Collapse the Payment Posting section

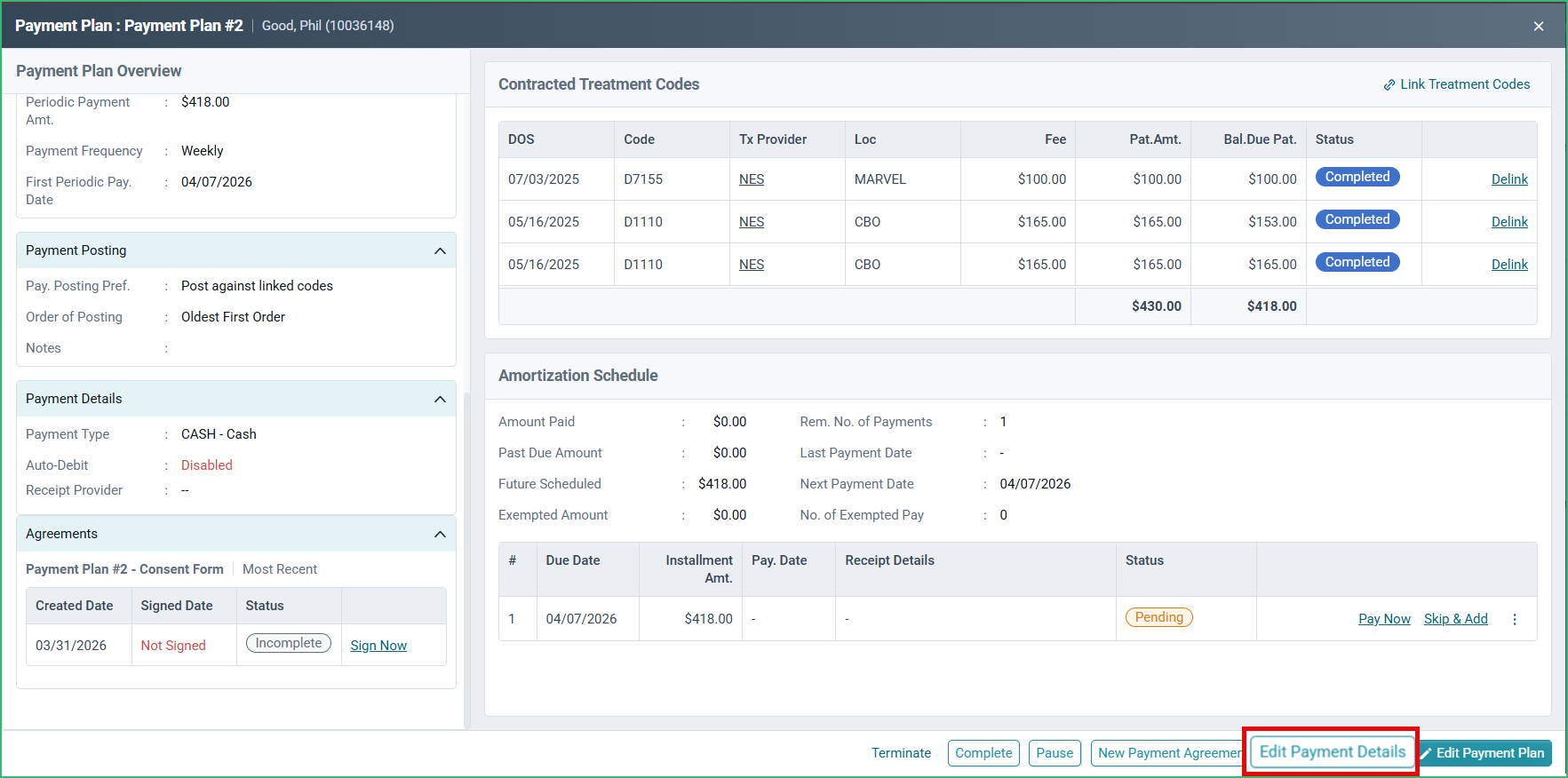(x=440, y=251)
